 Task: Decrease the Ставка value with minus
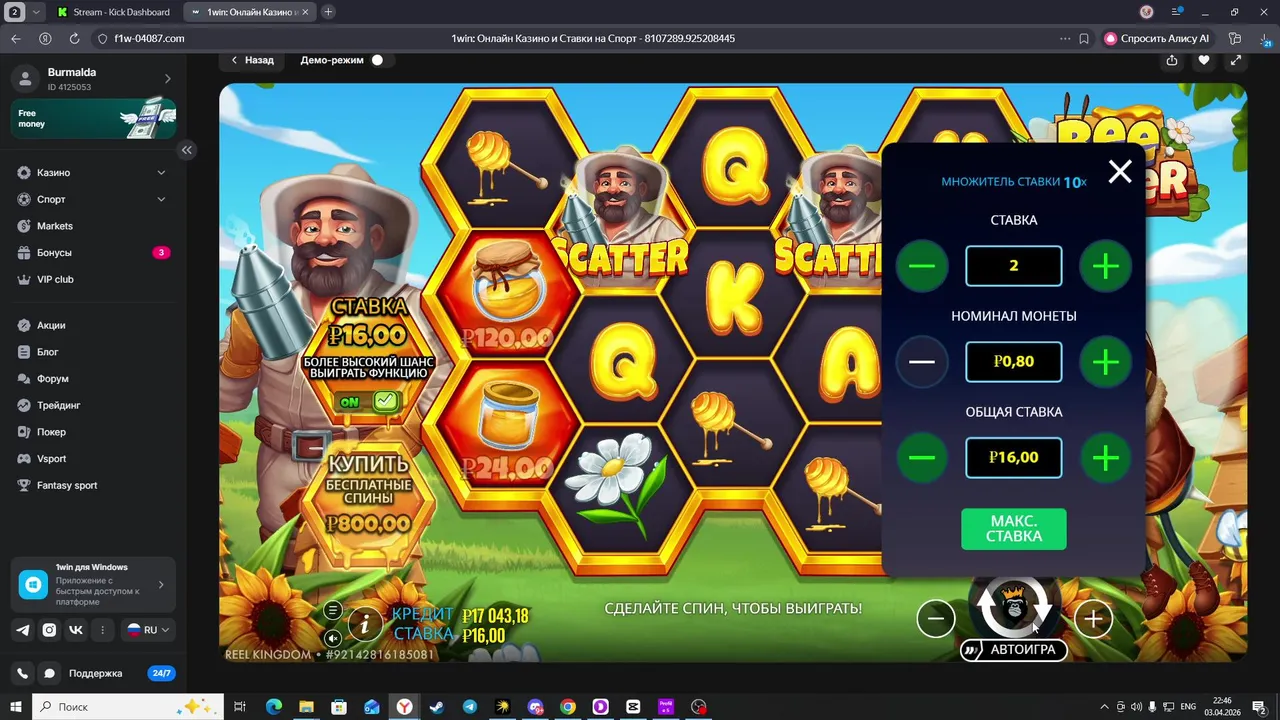click(922, 266)
